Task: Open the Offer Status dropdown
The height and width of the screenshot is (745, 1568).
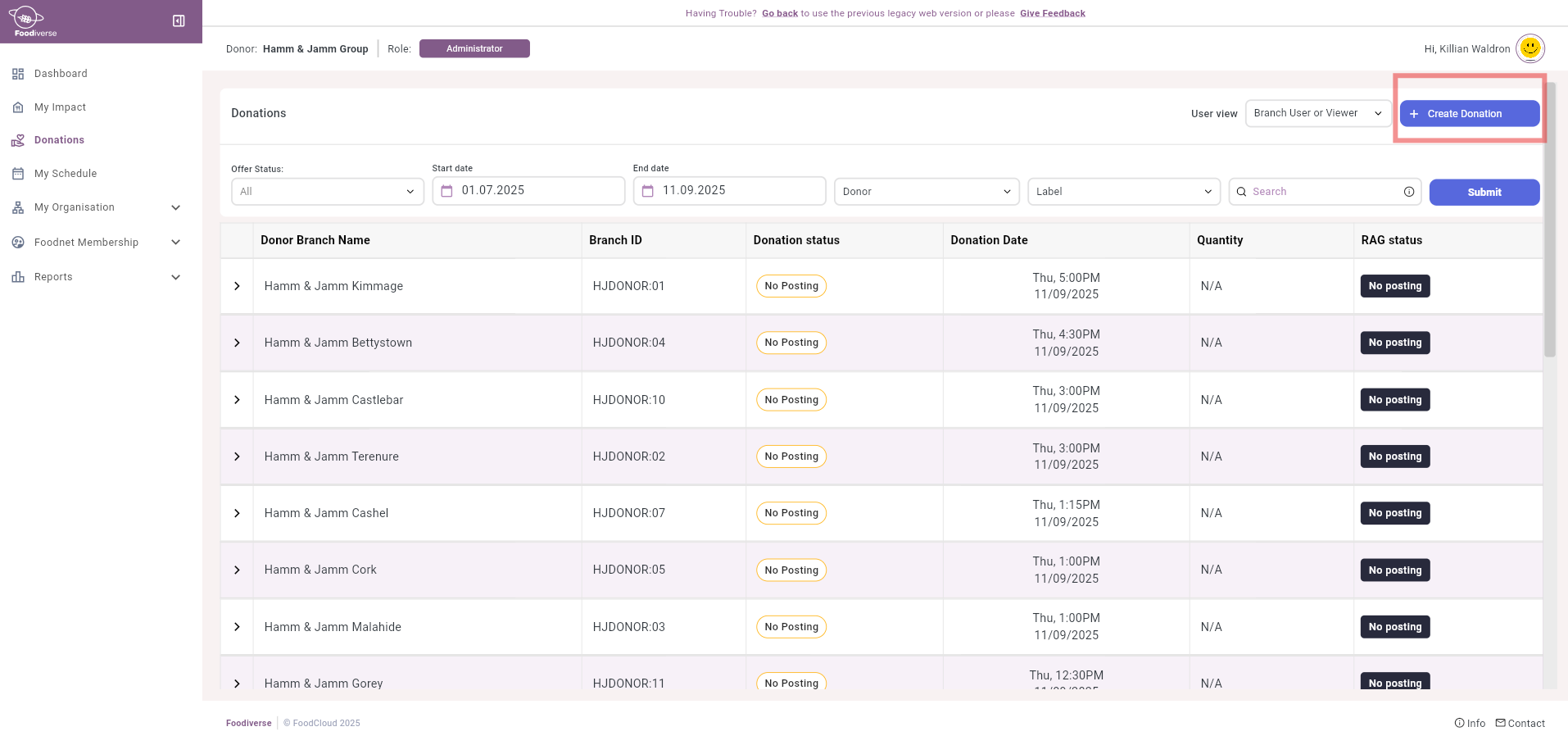Action: click(x=327, y=192)
